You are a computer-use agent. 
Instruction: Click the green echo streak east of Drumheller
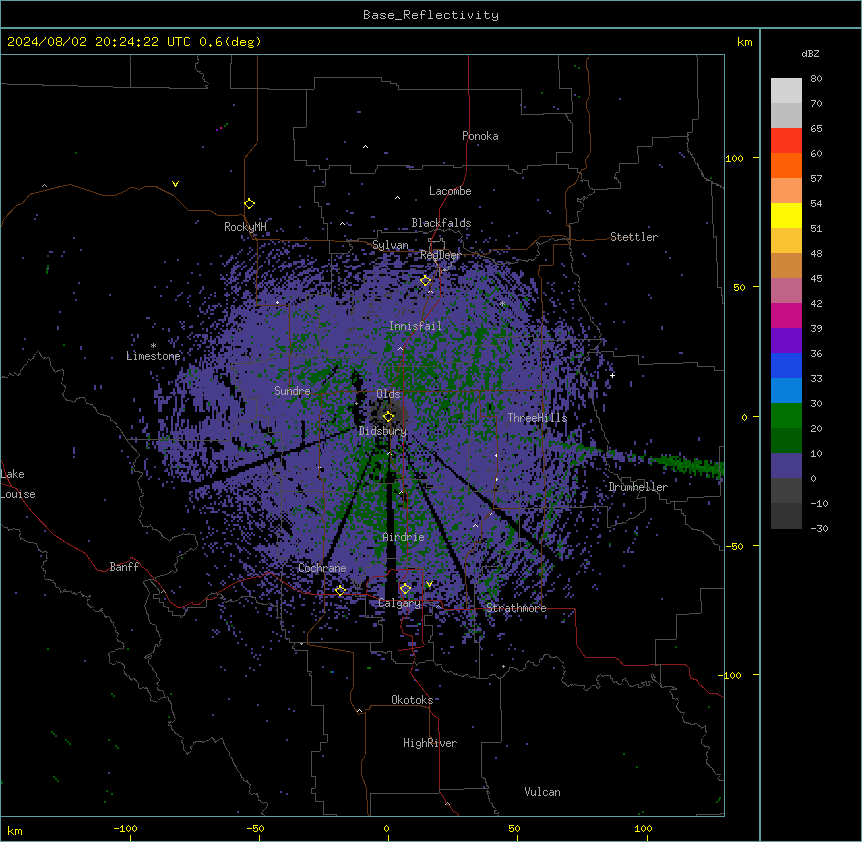[x=687, y=464]
